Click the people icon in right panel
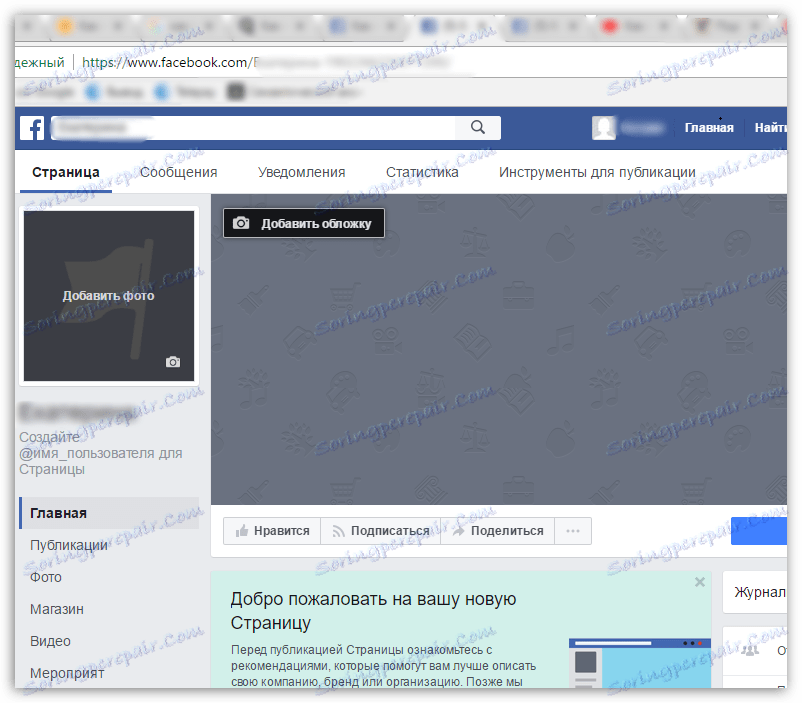Viewport: 802px width, 703px height. (750, 651)
